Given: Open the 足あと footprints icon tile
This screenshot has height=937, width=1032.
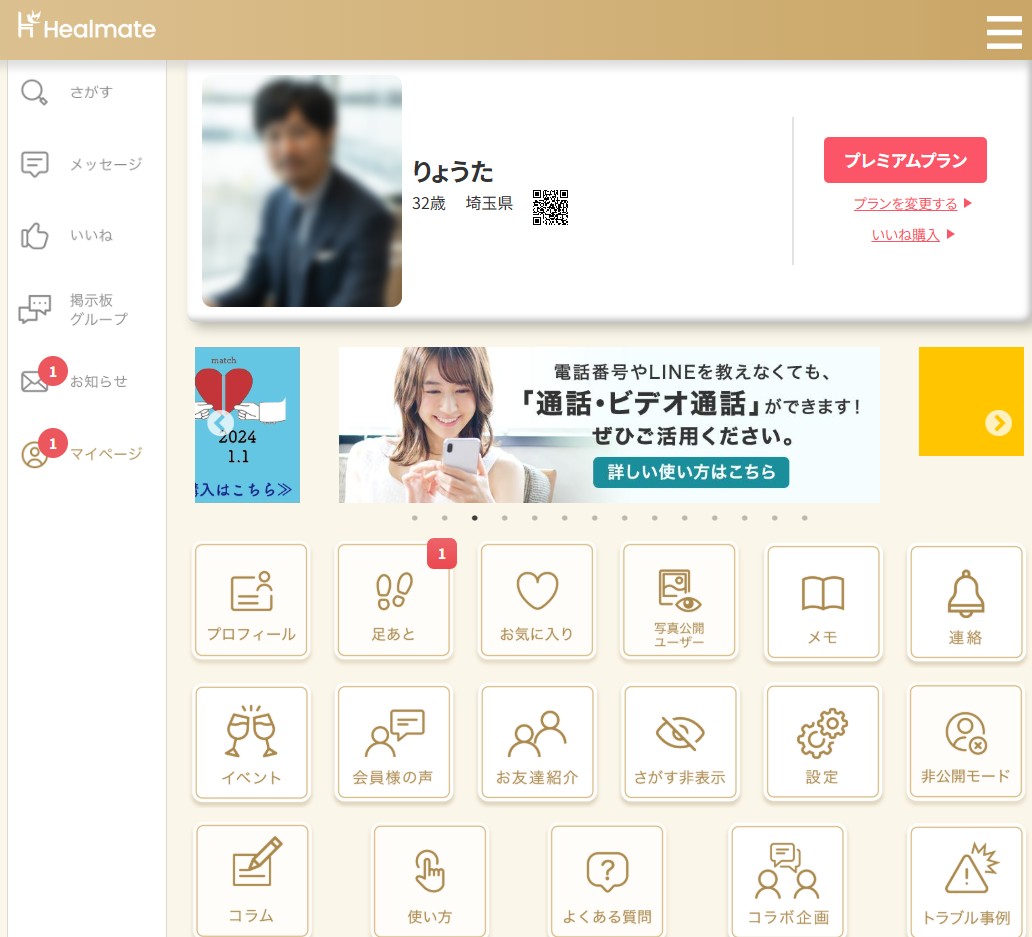Looking at the screenshot, I should (x=393, y=601).
